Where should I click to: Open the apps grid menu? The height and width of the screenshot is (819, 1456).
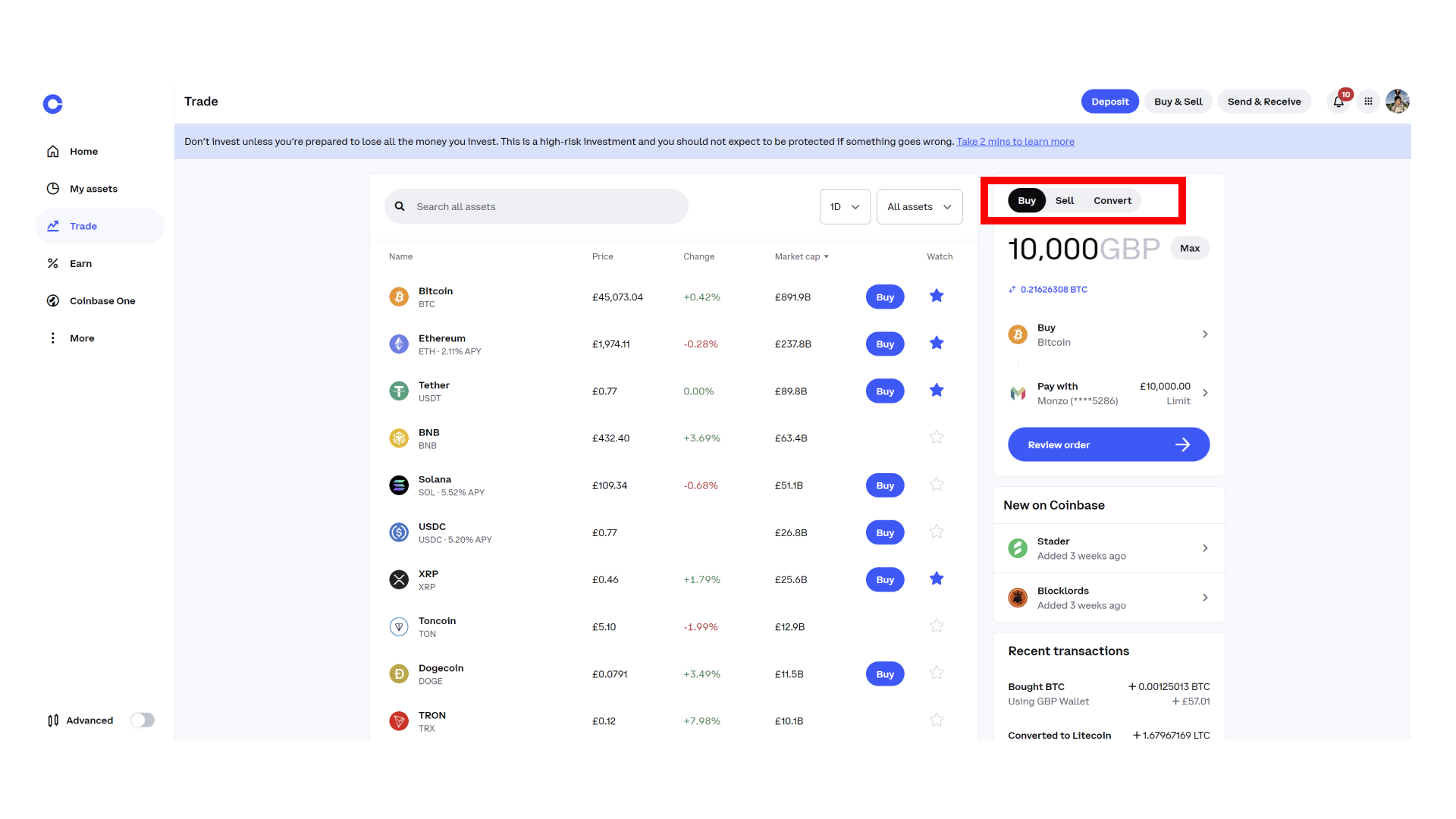(x=1368, y=102)
